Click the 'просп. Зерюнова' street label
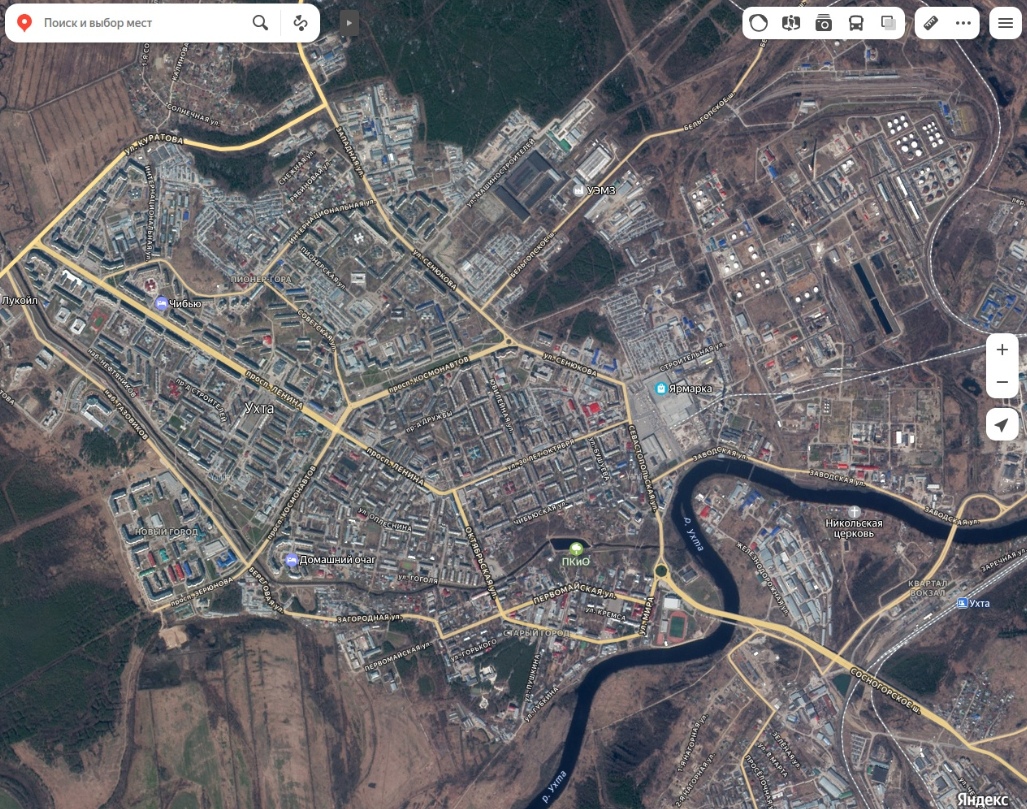1027x809 pixels. 201,592
